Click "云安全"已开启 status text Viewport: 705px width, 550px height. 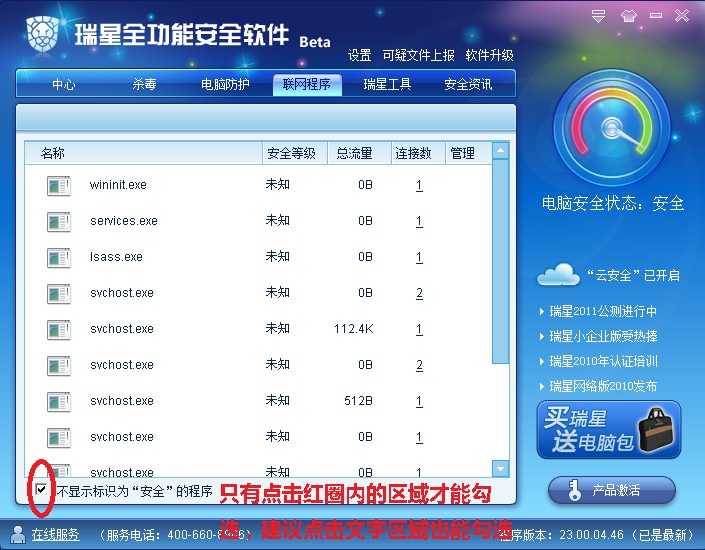point(633,275)
